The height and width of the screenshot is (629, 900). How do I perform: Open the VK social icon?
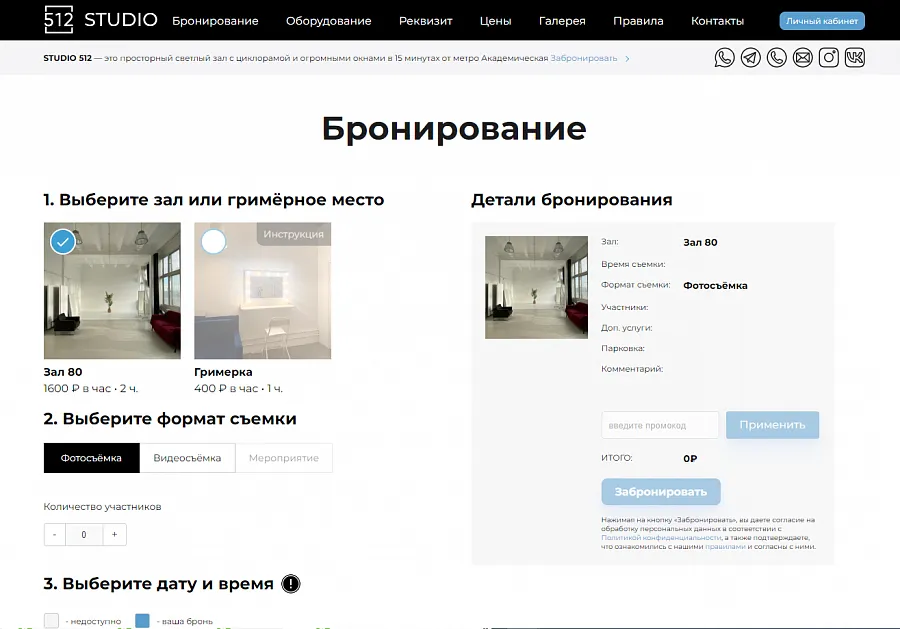[x=855, y=58]
